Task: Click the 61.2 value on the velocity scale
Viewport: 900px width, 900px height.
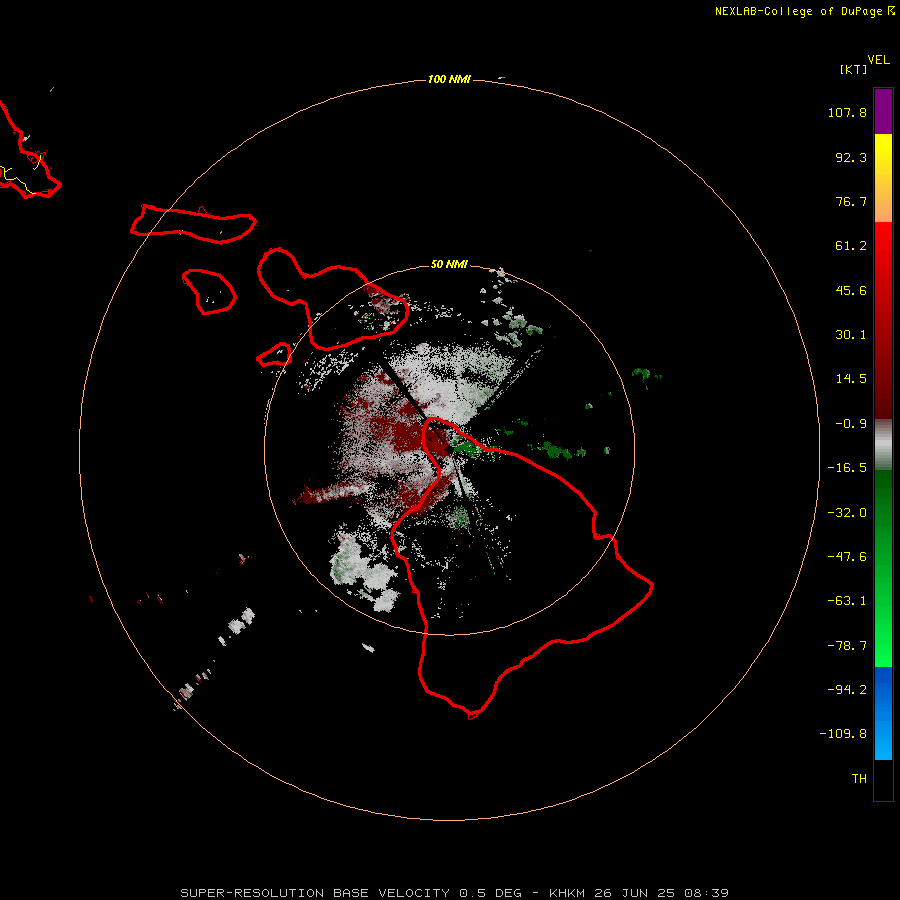Action: (851, 246)
